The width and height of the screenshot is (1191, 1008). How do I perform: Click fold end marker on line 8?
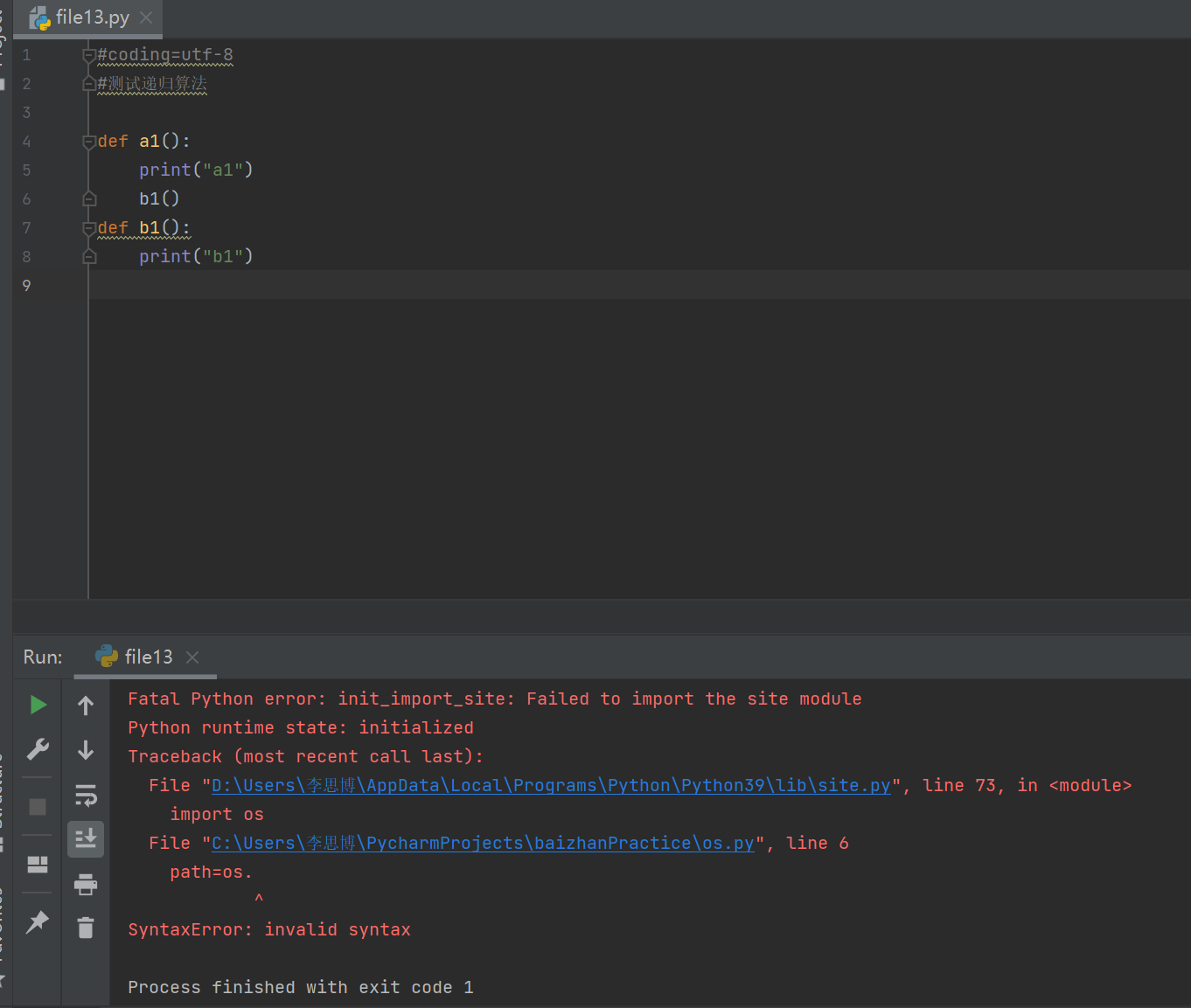click(x=88, y=257)
